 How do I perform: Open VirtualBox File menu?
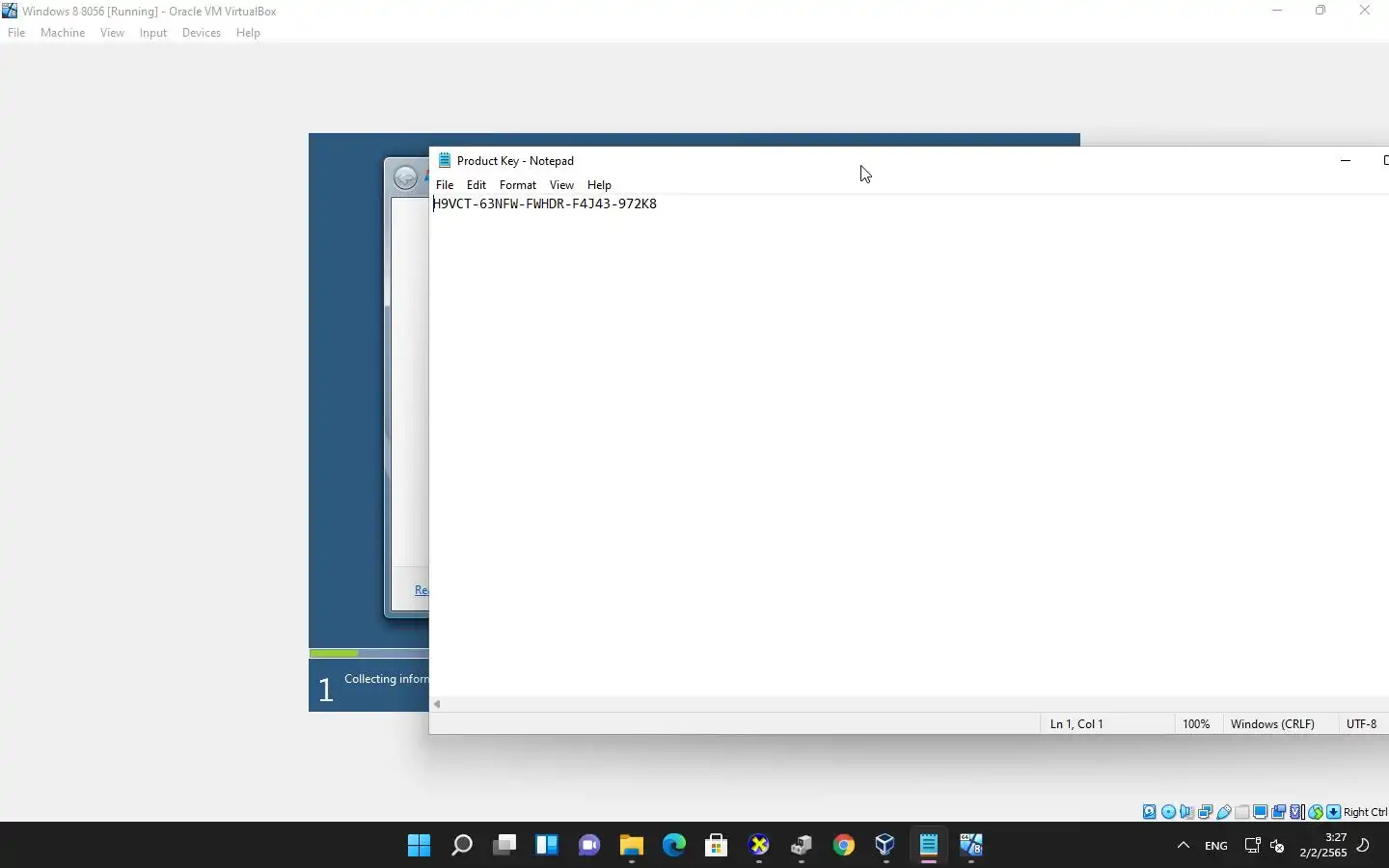16,33
